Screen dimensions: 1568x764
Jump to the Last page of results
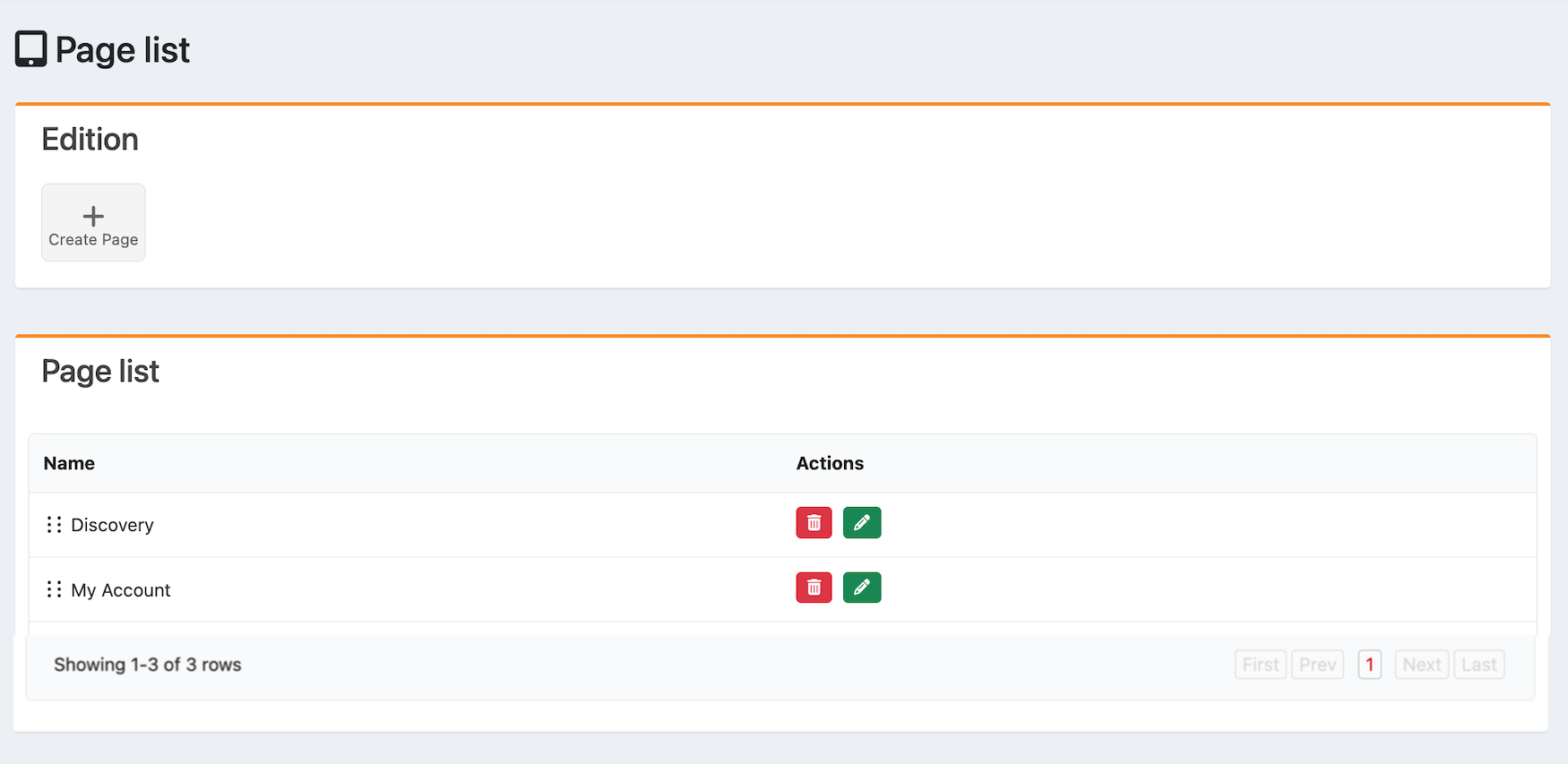tap(1478, 665)
